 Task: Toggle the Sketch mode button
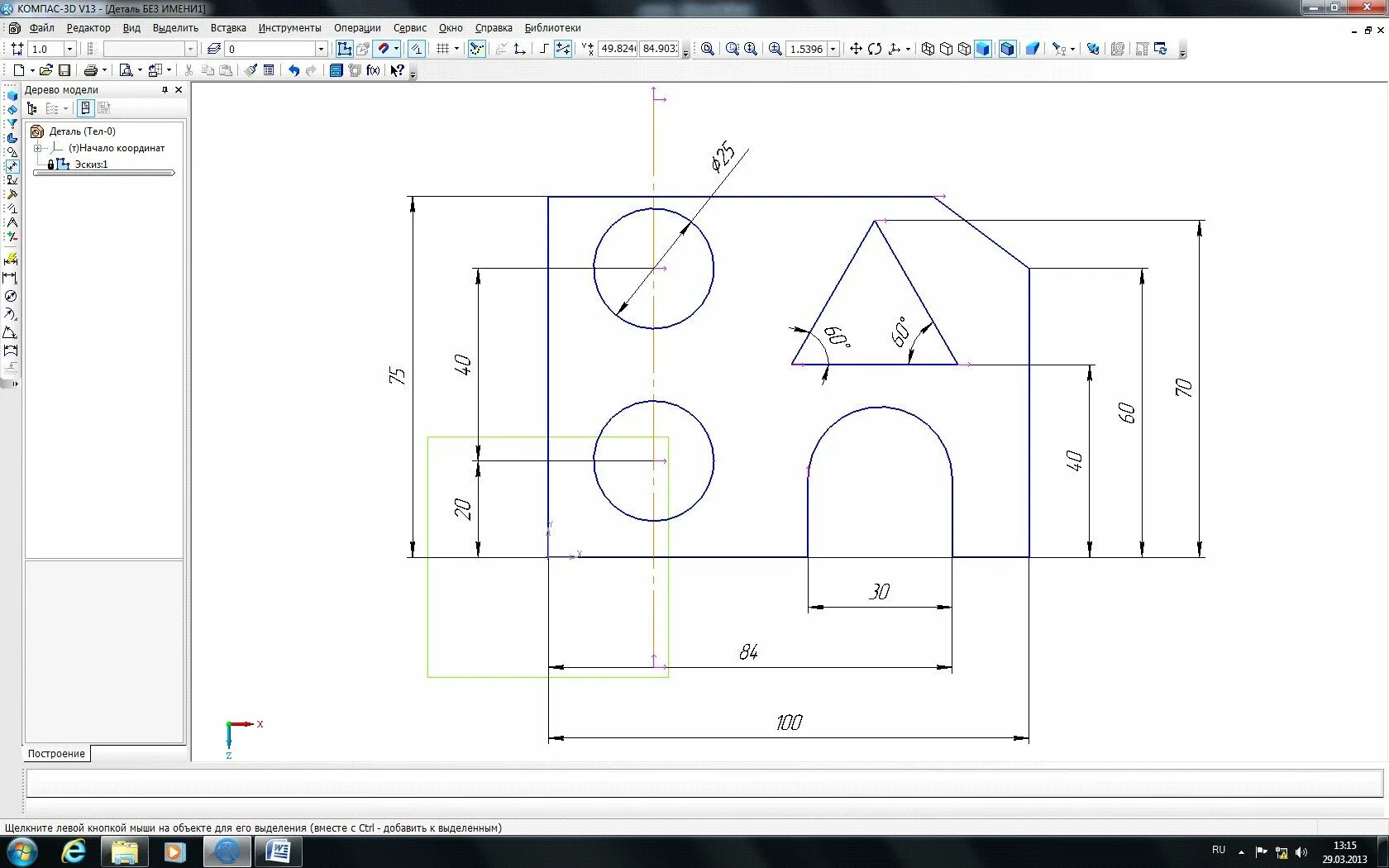point(344,49)
